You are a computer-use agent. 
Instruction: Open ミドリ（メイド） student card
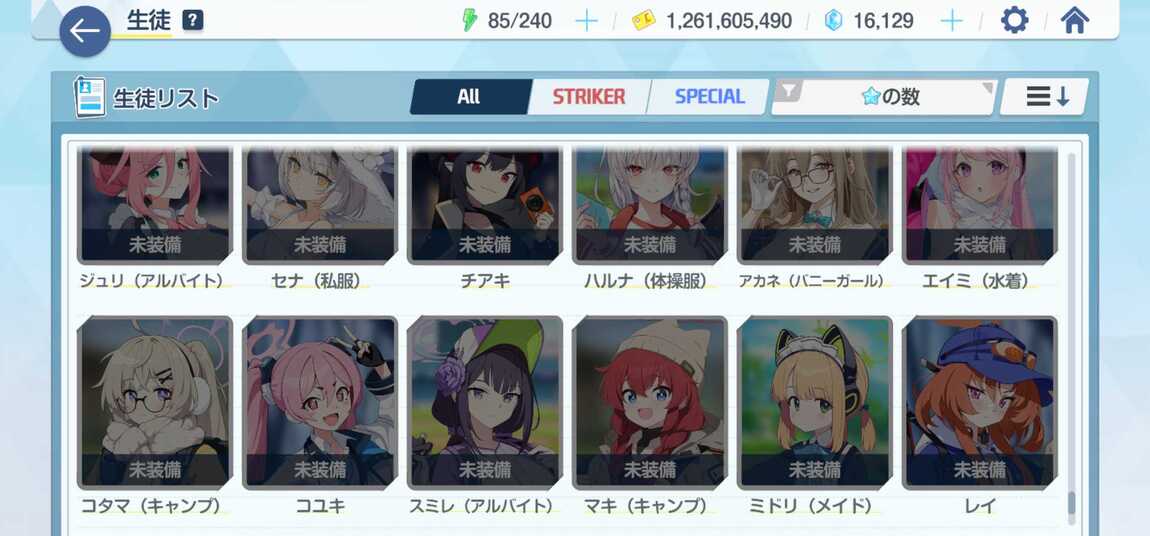pos(815,403)
